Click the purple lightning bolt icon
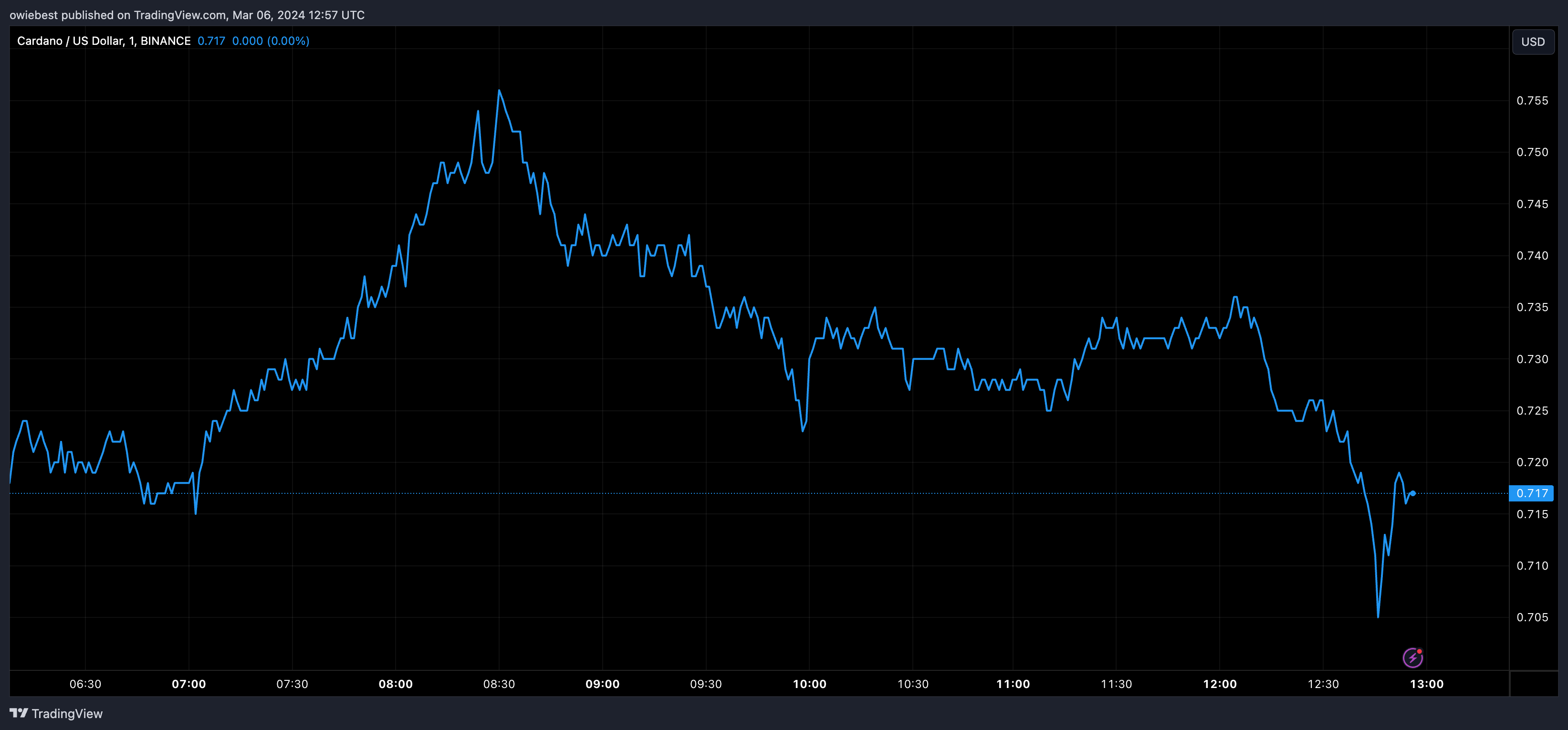This screenshot has width=1568, height=730. point(1412,657)
